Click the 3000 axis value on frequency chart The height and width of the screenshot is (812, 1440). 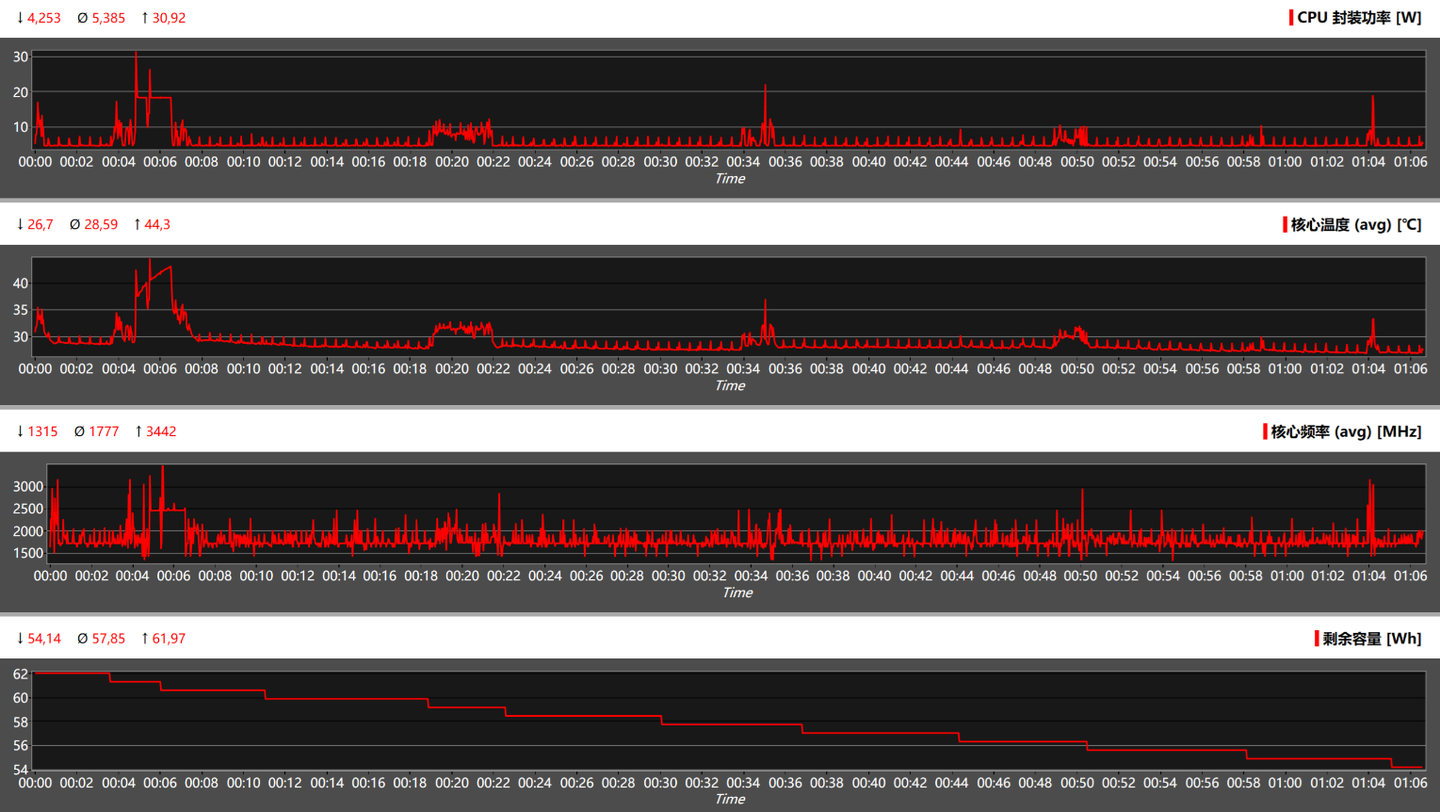[27, 487]
